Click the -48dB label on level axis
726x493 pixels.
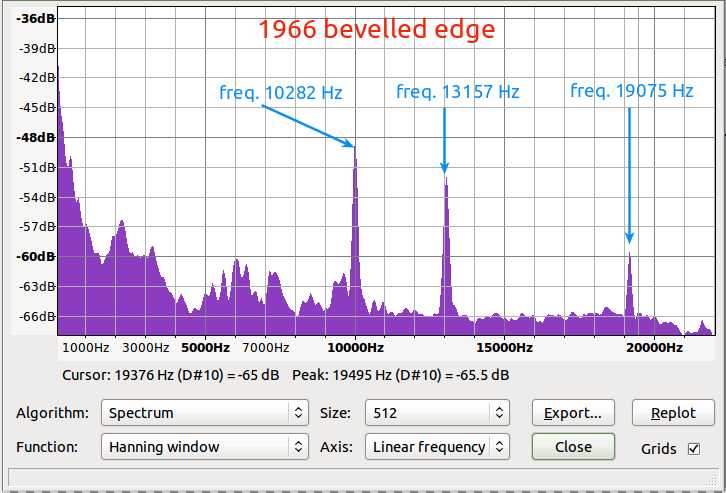[36, 137]
